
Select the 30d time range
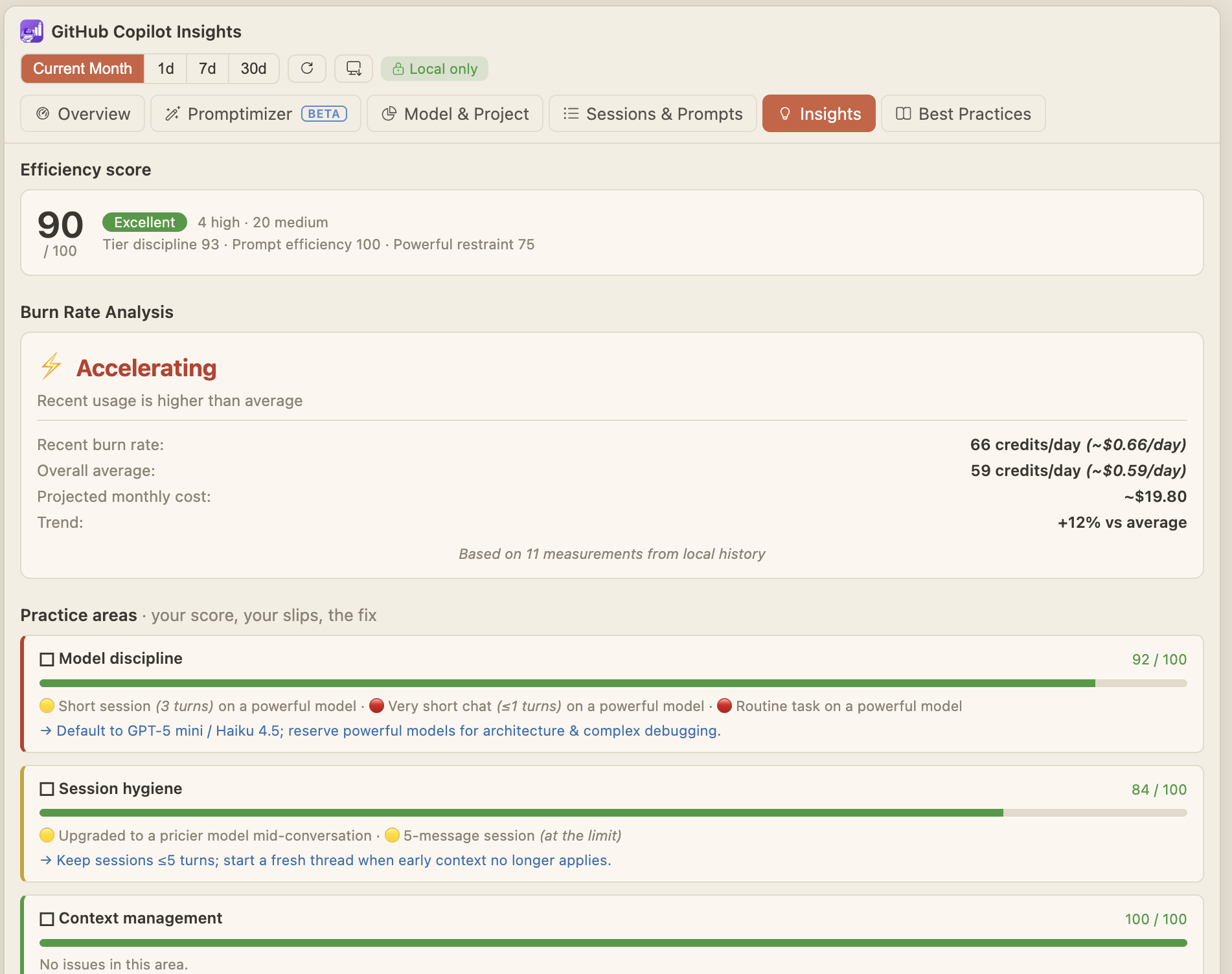coord(253,69)
